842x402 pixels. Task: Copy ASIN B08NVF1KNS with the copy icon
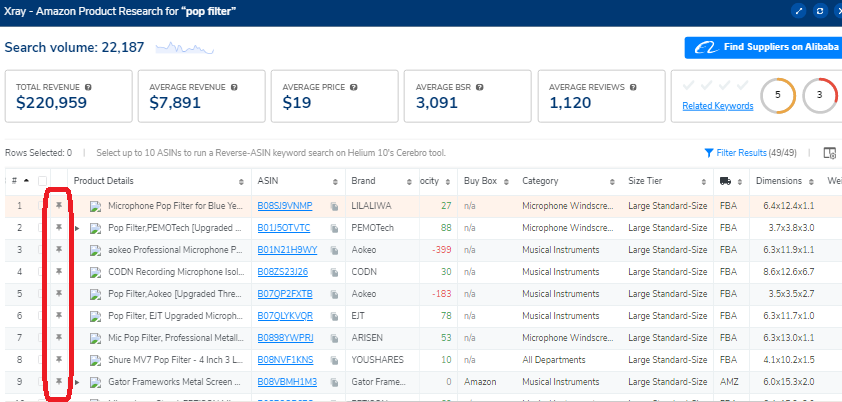[x=334, y=361]
